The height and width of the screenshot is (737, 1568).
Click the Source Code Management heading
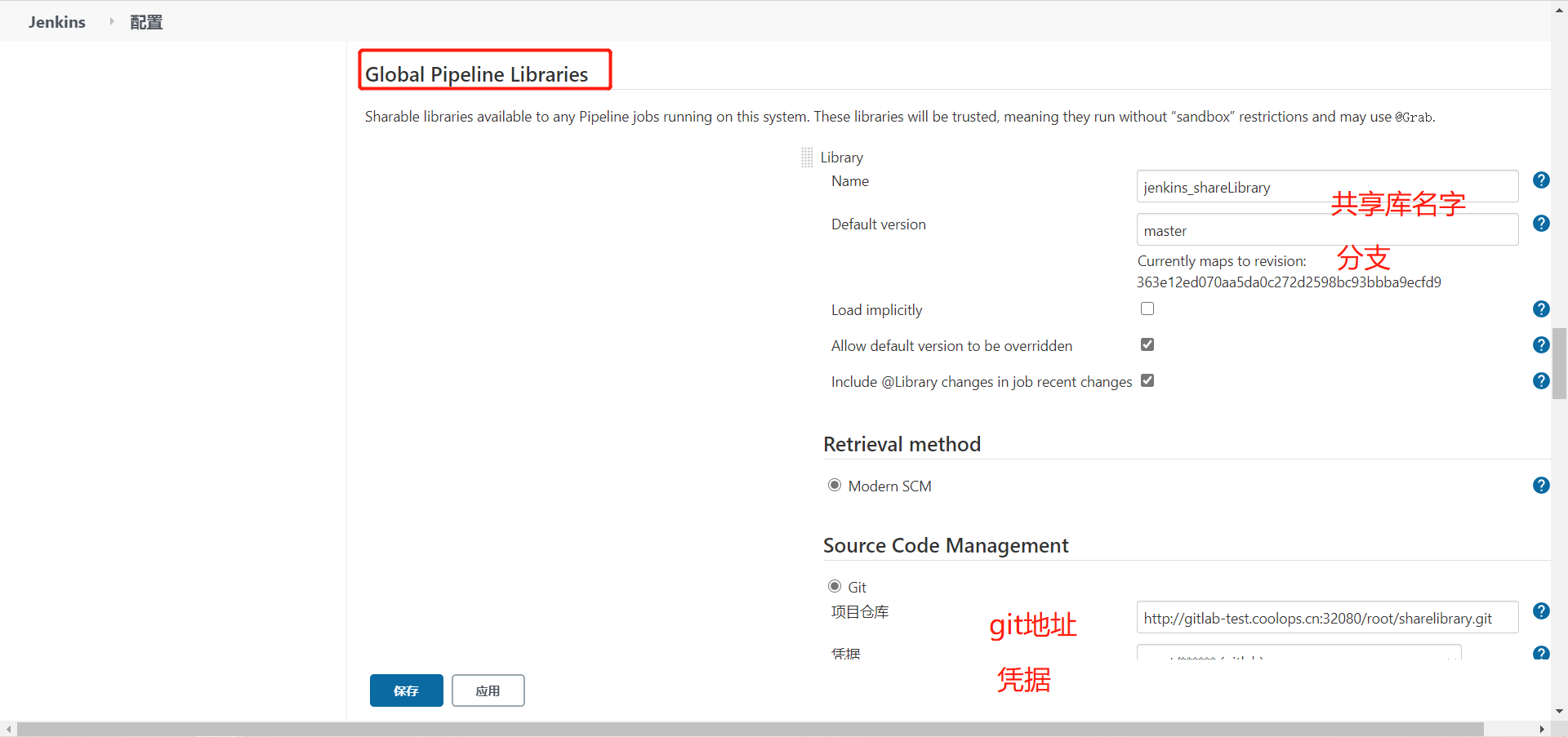coord(946,545)
